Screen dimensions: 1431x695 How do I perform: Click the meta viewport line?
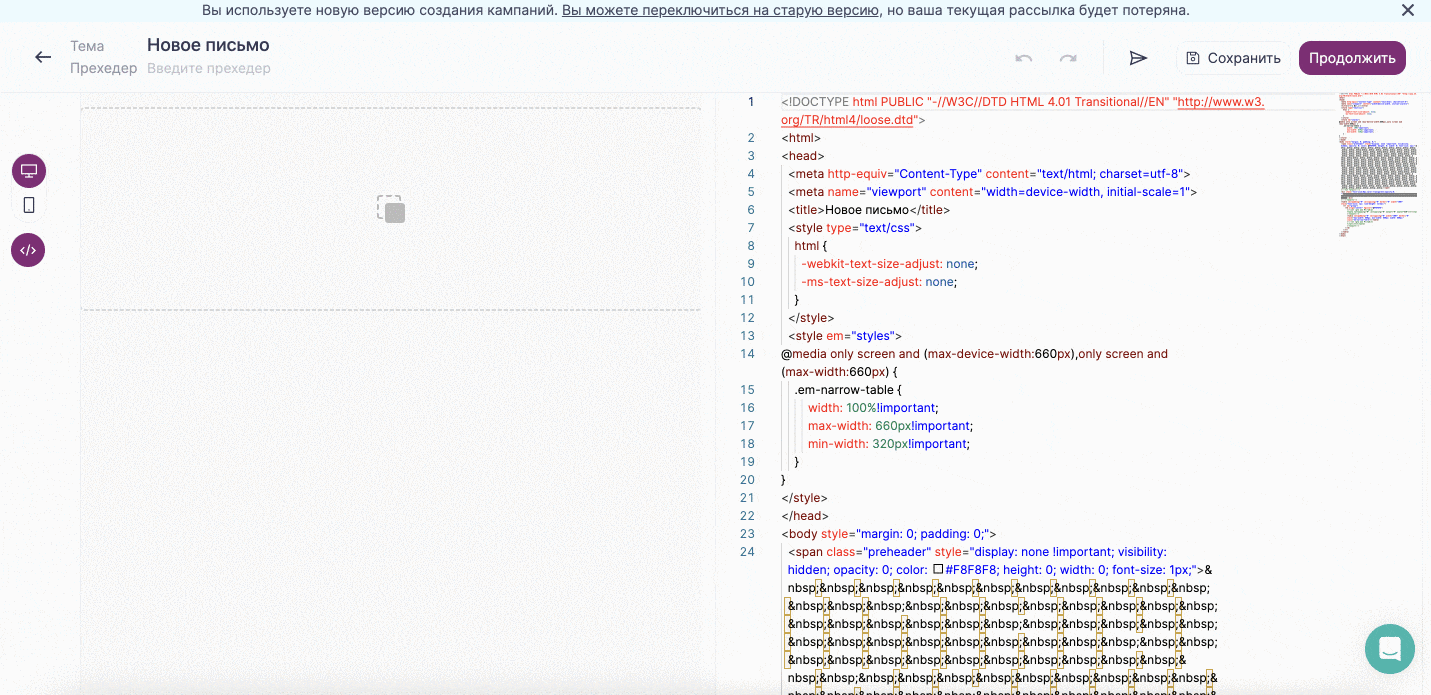pyautogui.click(x=992, y=192)
